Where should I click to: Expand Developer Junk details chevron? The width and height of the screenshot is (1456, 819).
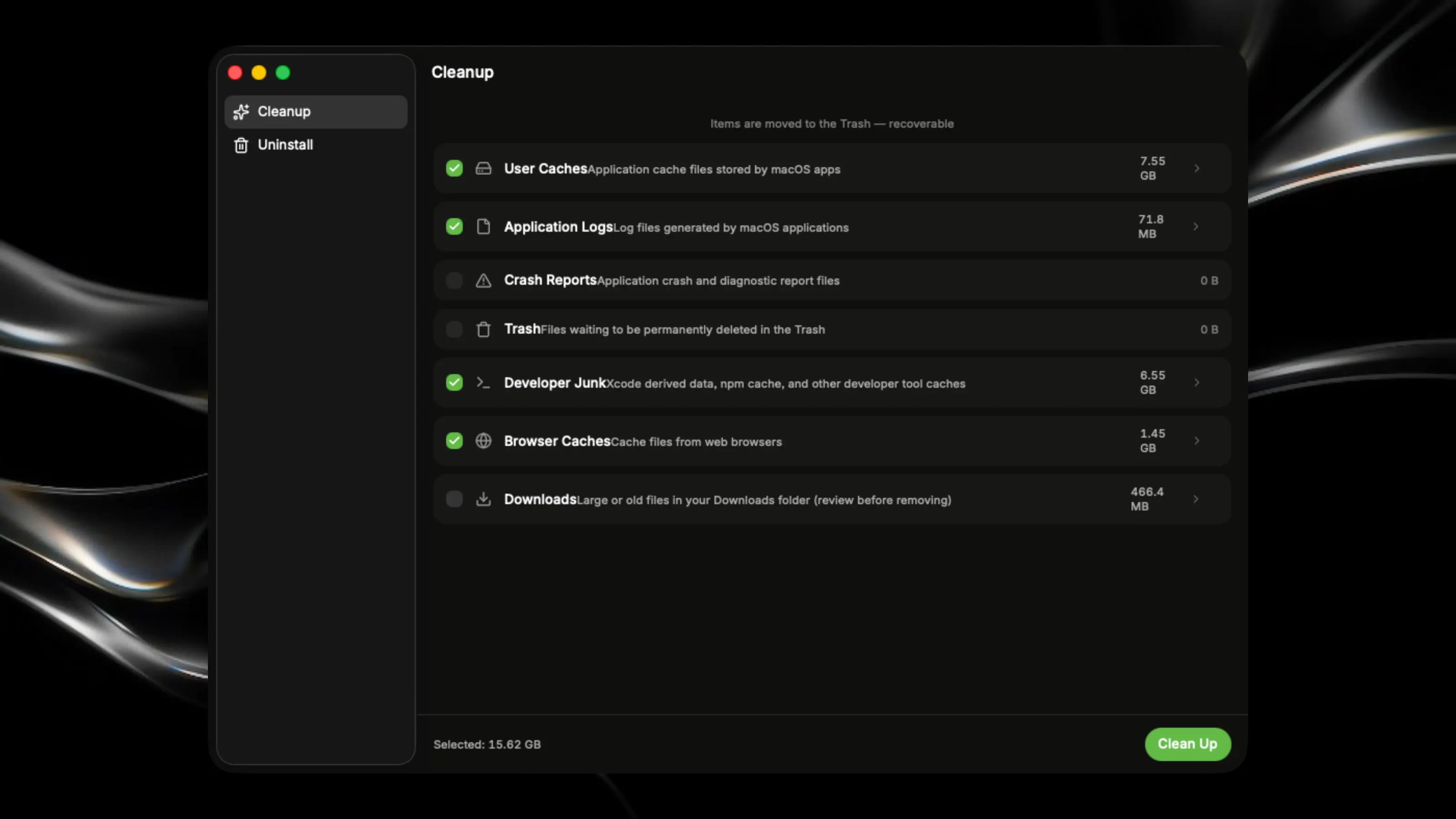[x=1197, y=383]
